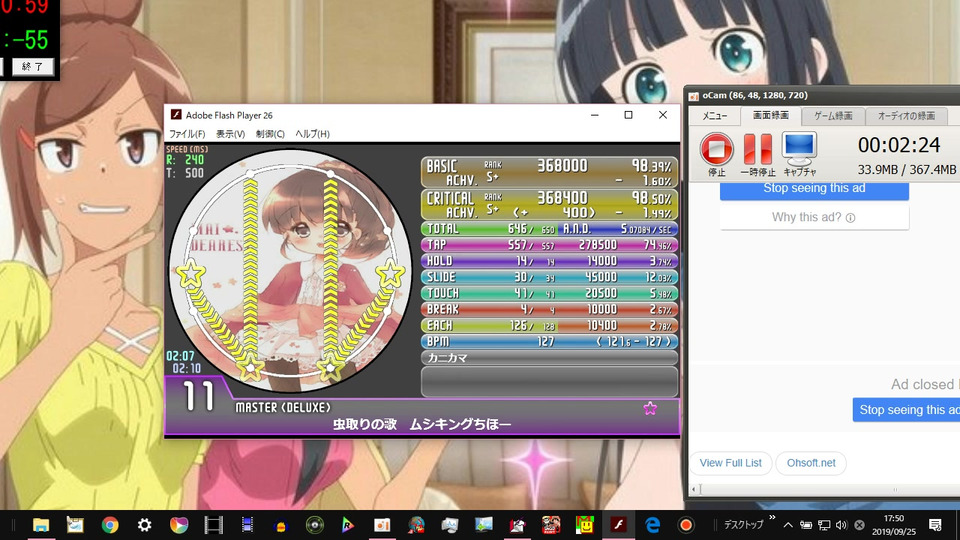
Task: Click the TOTAL 646/650 row
Action: click(549, 229)
